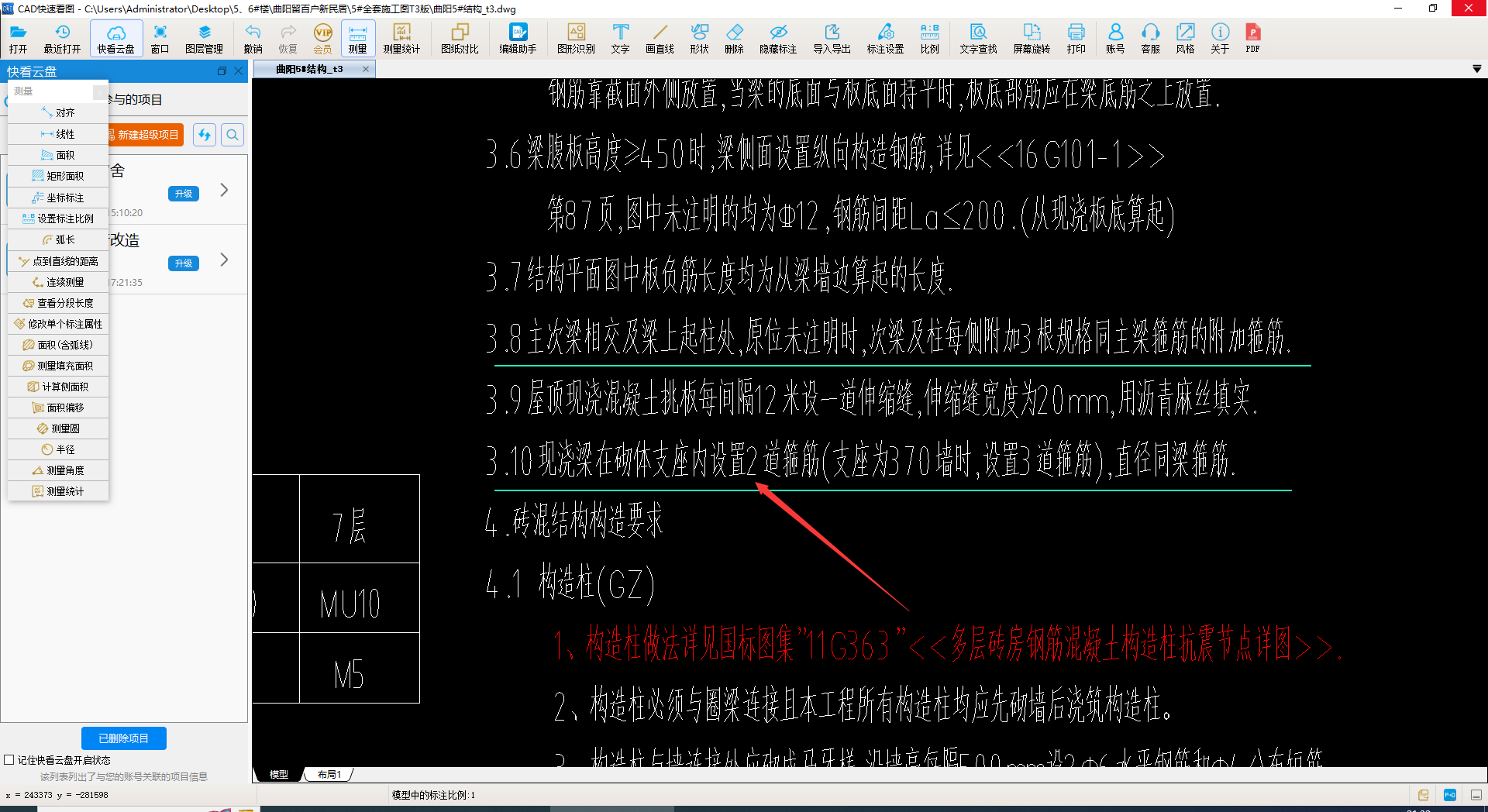
Task: Open 测量统计 measurement statistics in toolbar
Action: coord(401,38)
